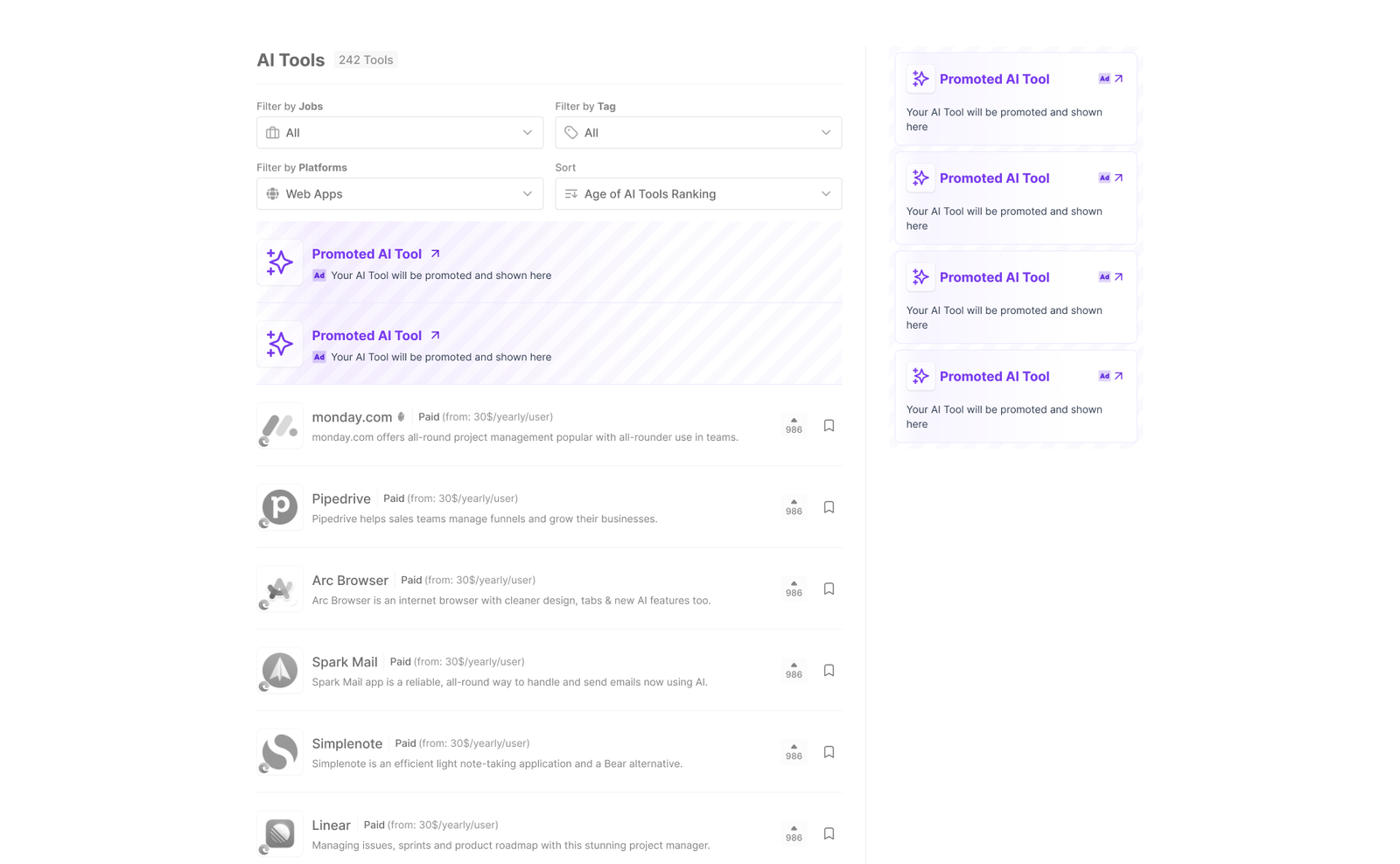Viewport: 1400px width, 864px height.
Task: Bookmark Arc Browser
Action: tap(829, 589)
